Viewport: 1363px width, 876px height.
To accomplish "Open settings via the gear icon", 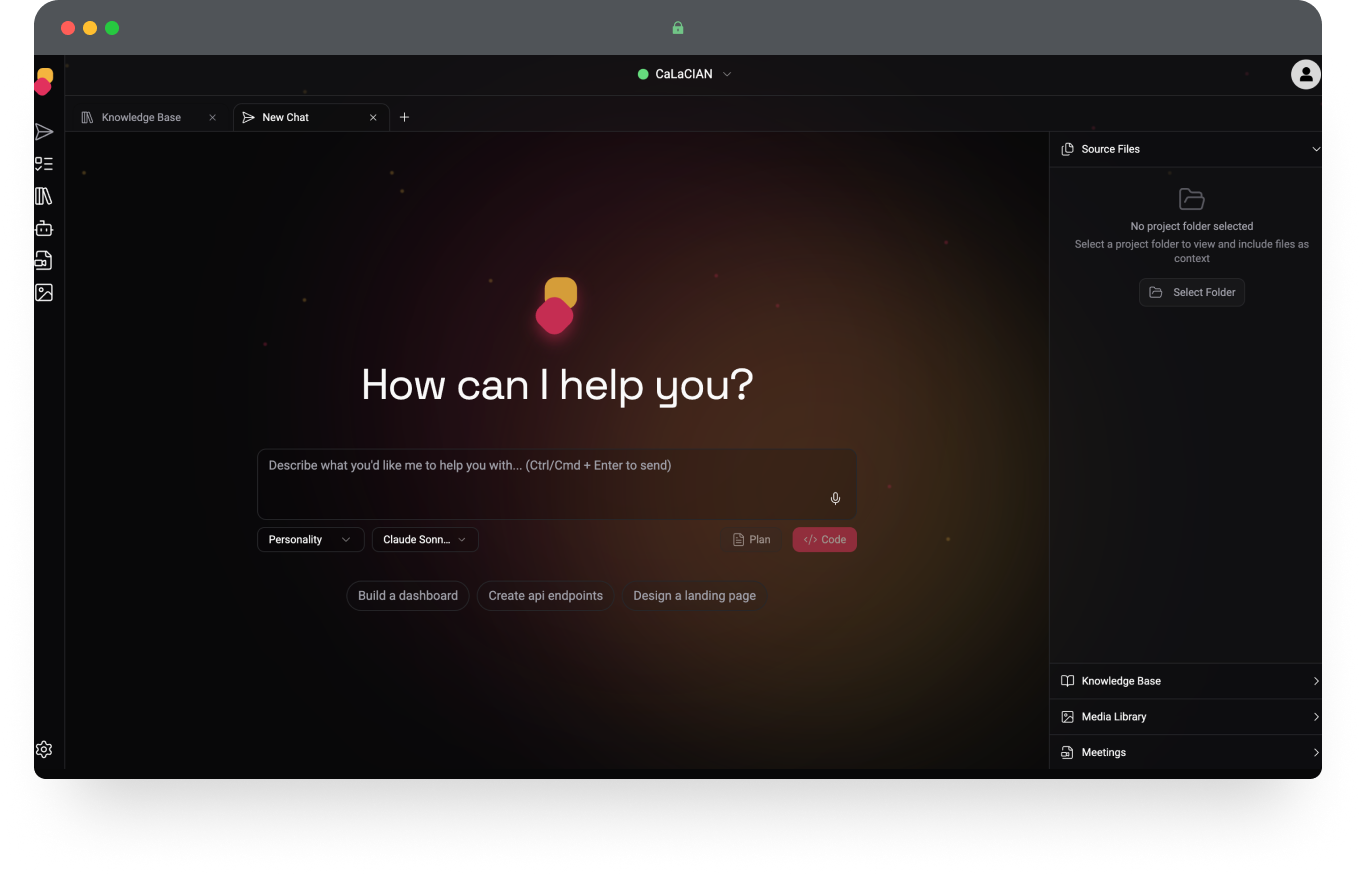I will point(44,749).
